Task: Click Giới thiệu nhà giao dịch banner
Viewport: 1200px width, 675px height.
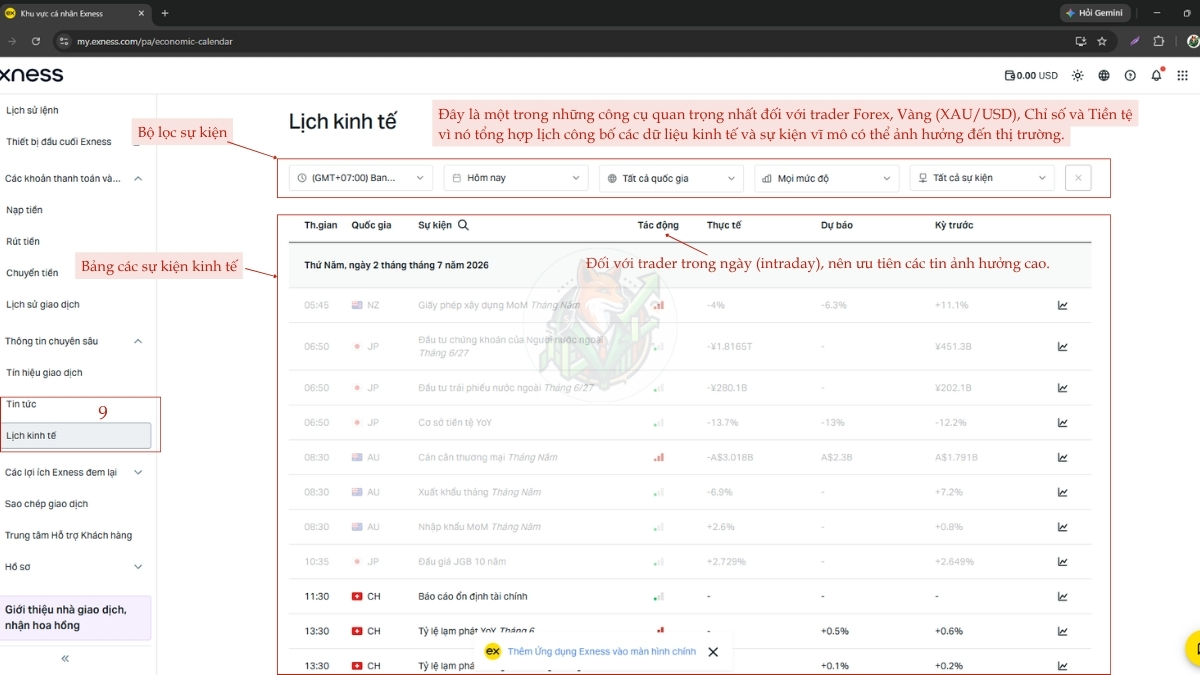Action: pyautogui.click(x=76, y=617)
